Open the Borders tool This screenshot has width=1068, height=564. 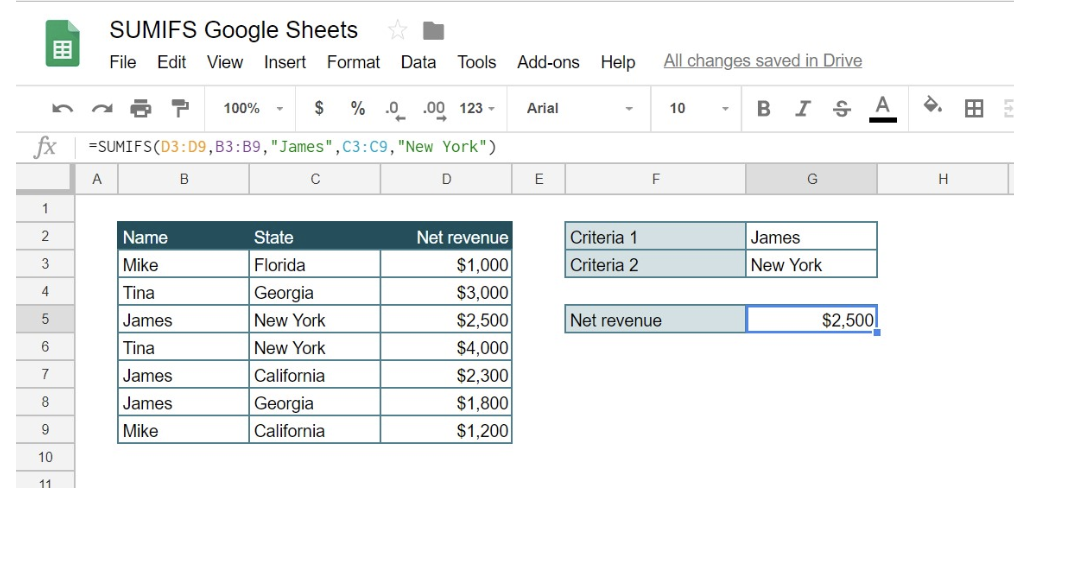point(973,108)
